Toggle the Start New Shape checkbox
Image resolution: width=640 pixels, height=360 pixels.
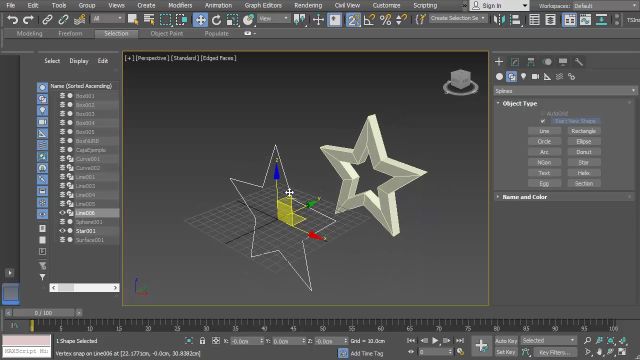point(542,121)
